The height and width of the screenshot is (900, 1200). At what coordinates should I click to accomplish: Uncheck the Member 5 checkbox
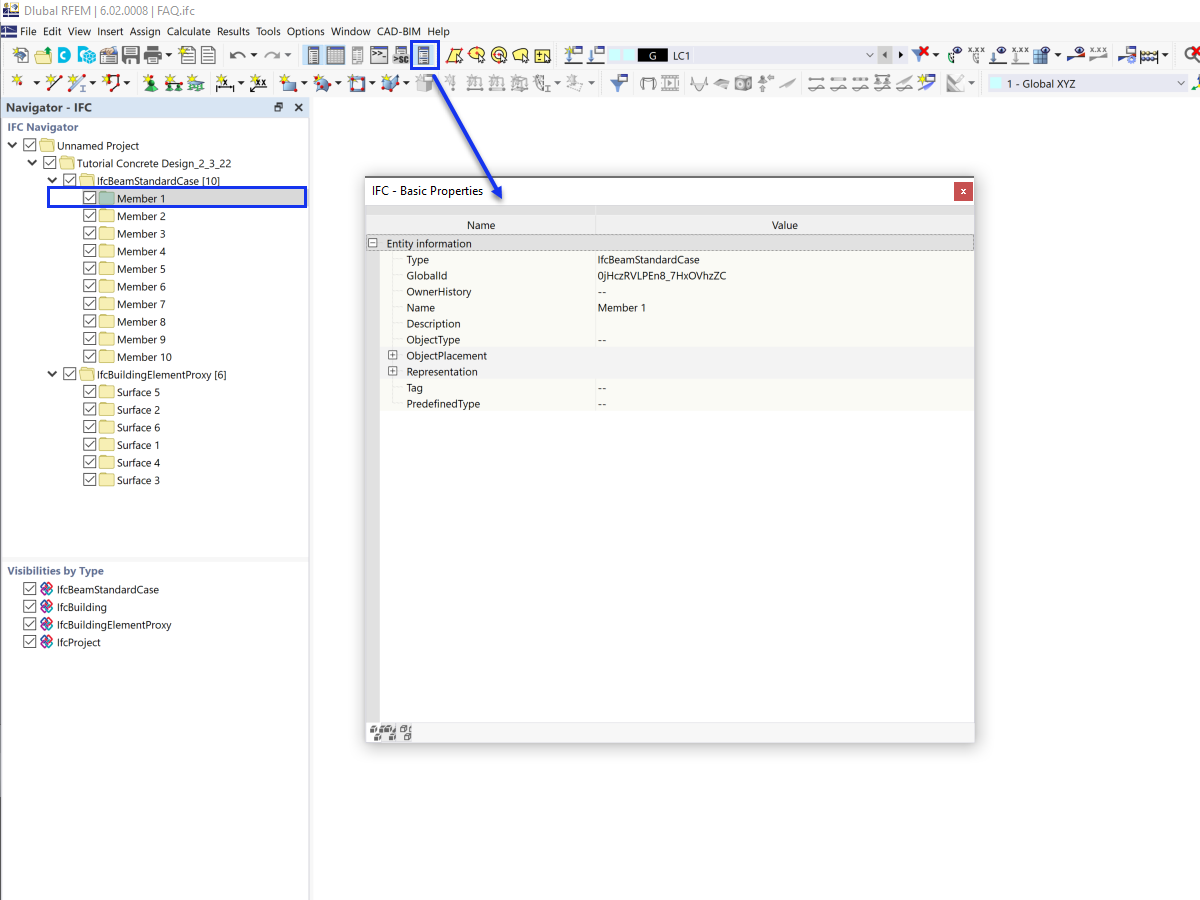tap(90, 268)
